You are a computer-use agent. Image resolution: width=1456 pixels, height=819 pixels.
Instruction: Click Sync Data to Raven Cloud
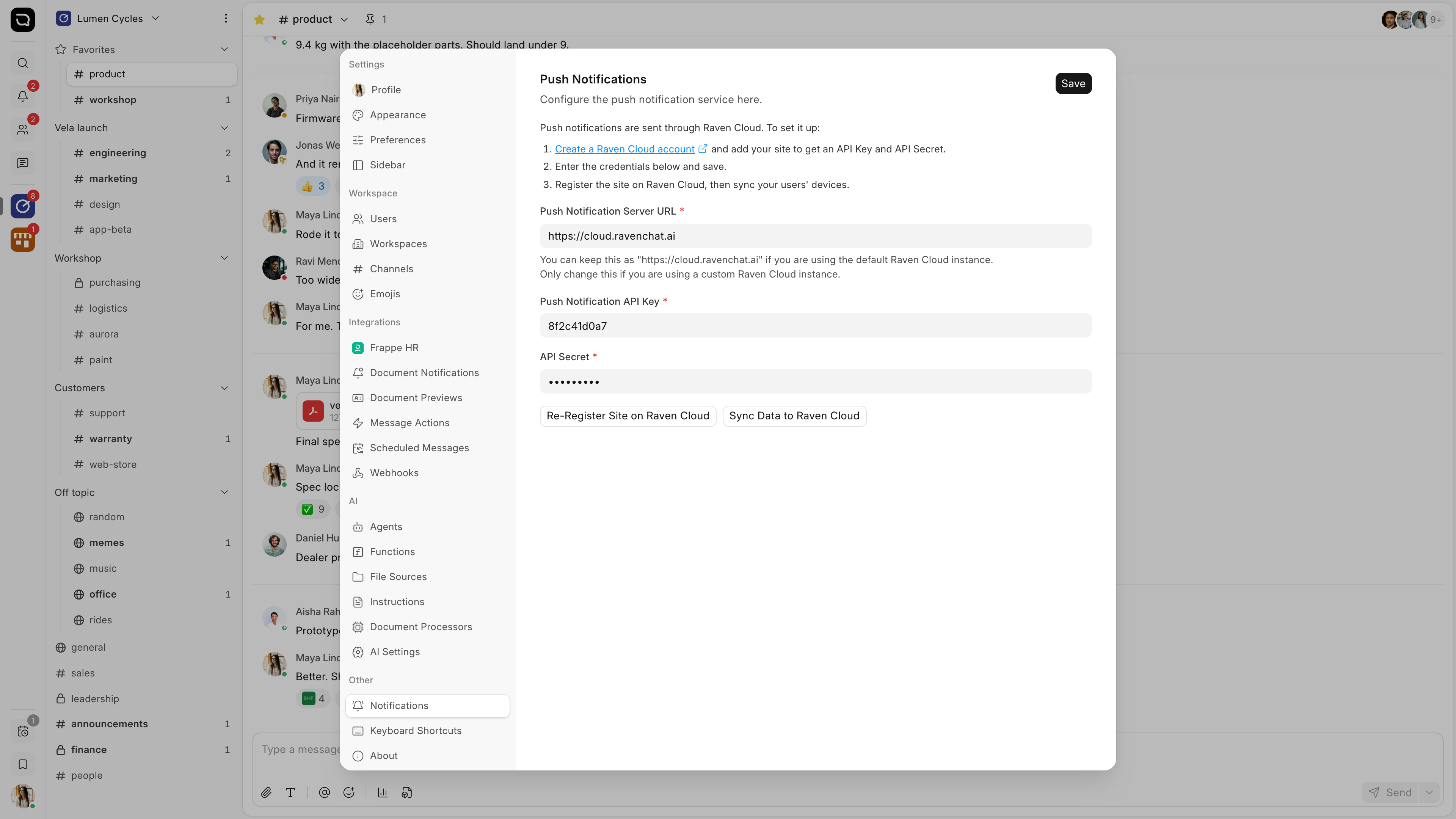[x=794, y=416]
